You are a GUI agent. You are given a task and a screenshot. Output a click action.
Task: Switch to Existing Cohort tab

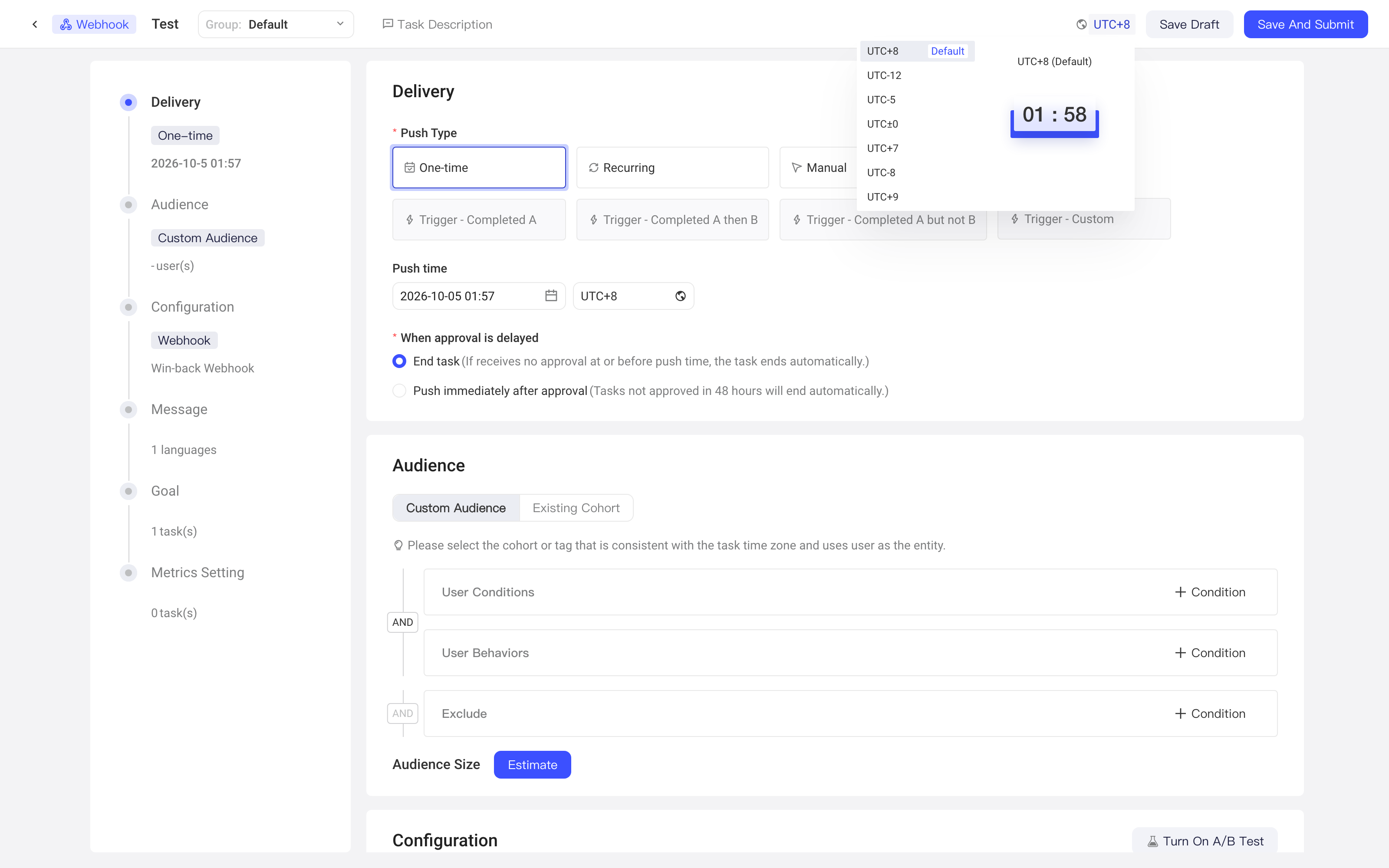pos(576,508)
